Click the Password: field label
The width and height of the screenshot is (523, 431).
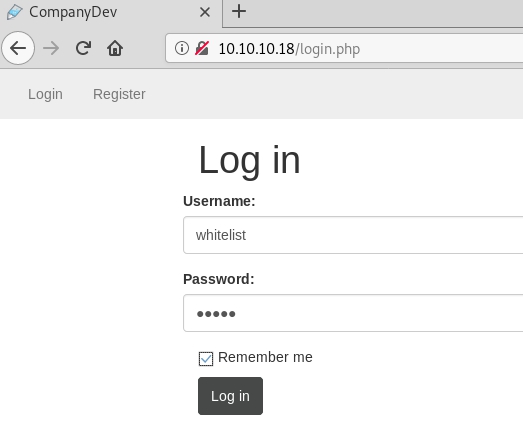tap(219, 279)
